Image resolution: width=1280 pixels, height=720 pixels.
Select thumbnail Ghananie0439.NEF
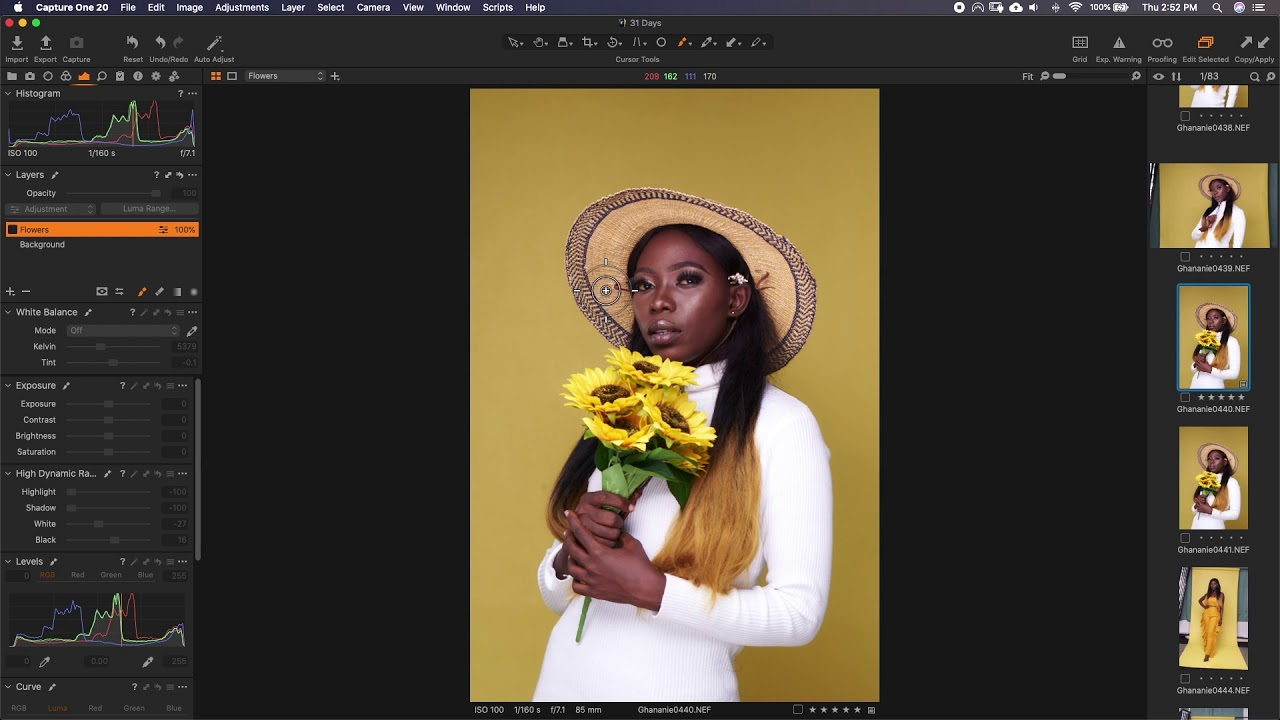(1213, 205)
